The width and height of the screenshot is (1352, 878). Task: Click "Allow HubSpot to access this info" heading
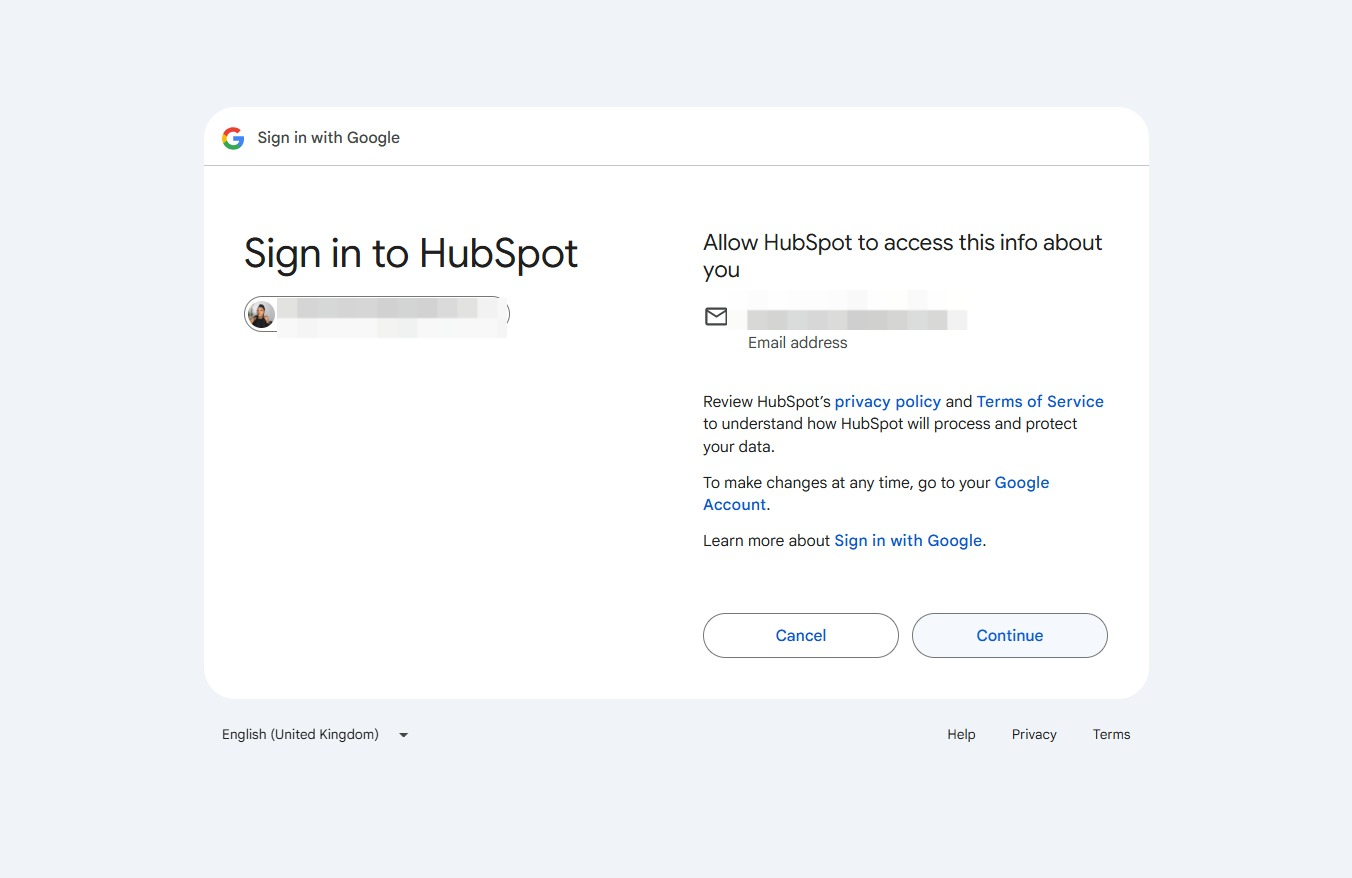tap(903, 256)
